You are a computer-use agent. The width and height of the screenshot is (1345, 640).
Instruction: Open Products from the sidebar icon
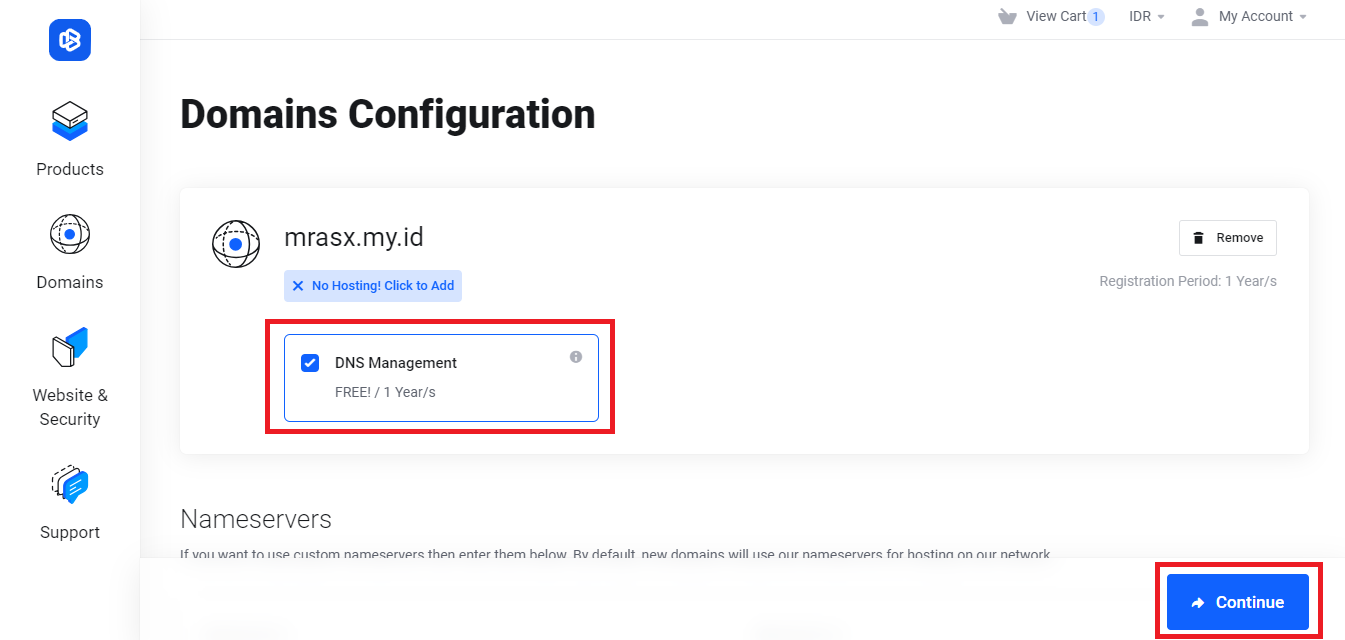pyautogui.click(x=70, y=120)
